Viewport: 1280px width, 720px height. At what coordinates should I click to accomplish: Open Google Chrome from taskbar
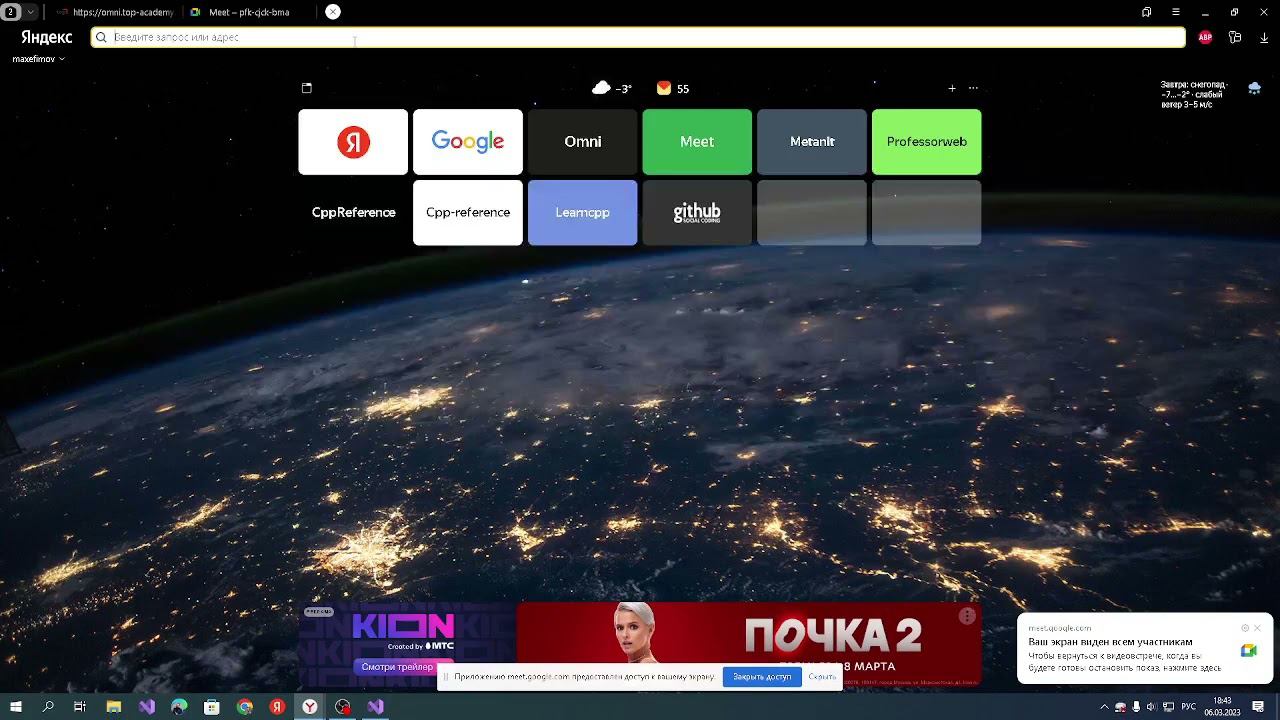tap(245, 707)
